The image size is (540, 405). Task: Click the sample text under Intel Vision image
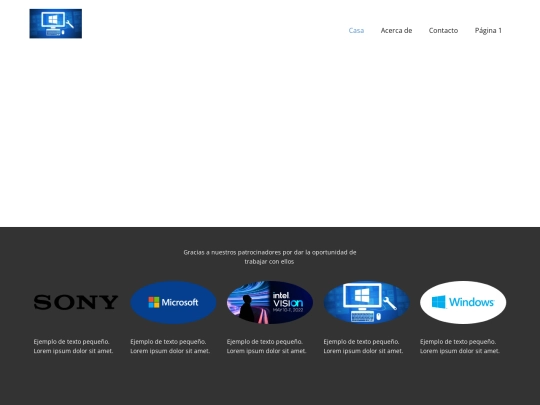[267, 346]
